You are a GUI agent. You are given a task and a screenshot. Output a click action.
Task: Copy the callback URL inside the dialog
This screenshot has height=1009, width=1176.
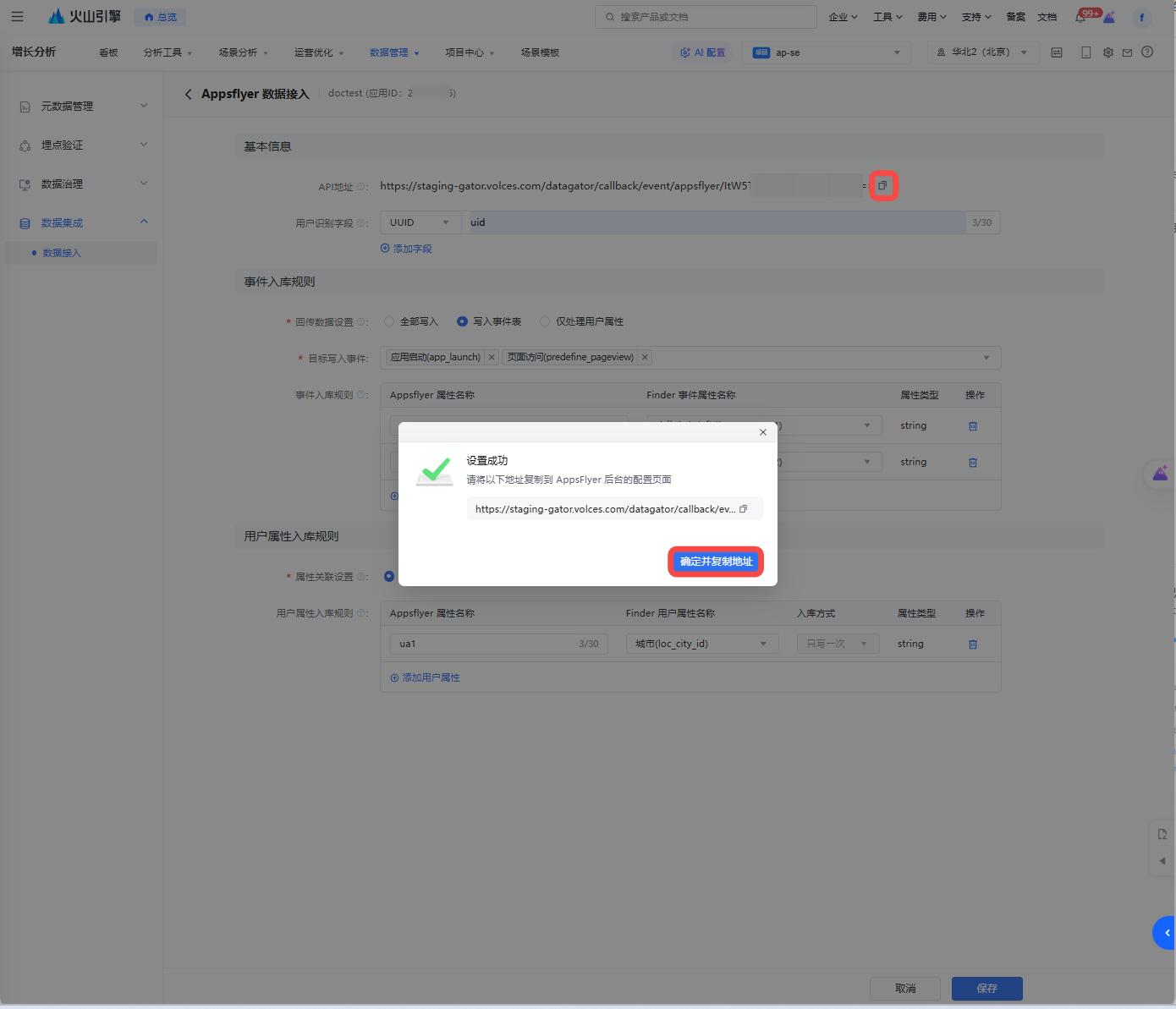click(743, 509)
